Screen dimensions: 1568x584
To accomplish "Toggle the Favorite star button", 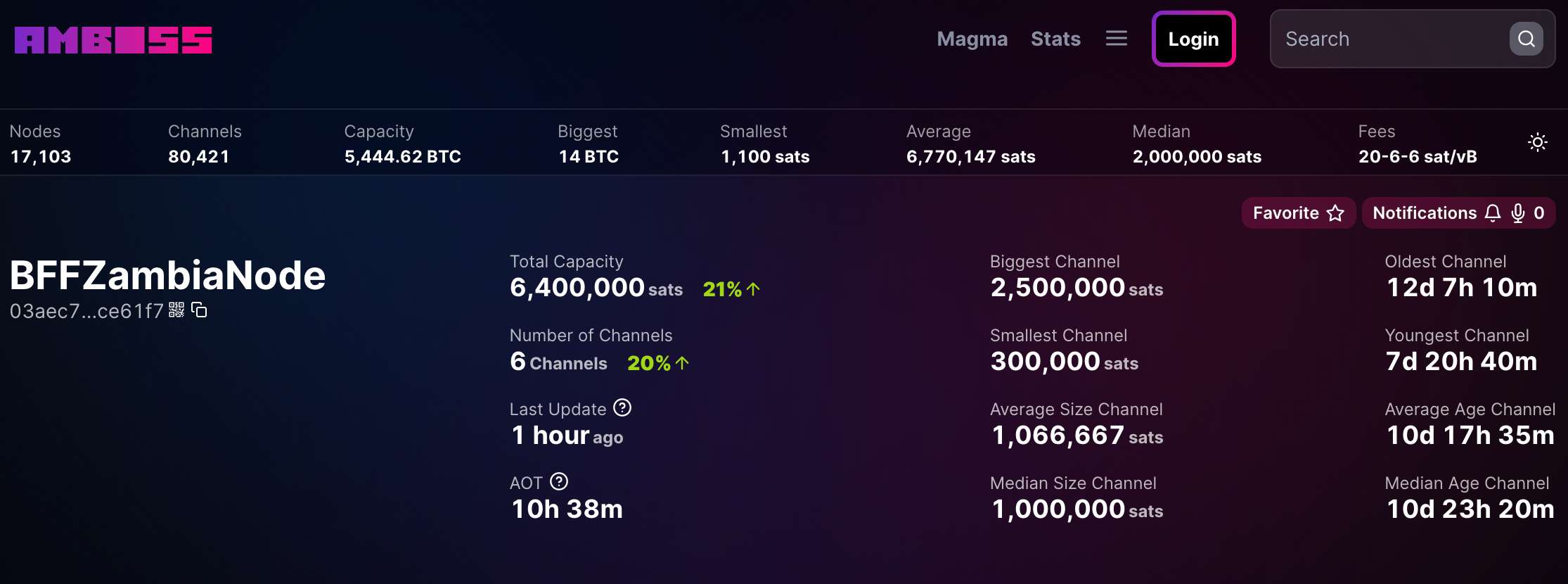I will tap(1298, 213).
